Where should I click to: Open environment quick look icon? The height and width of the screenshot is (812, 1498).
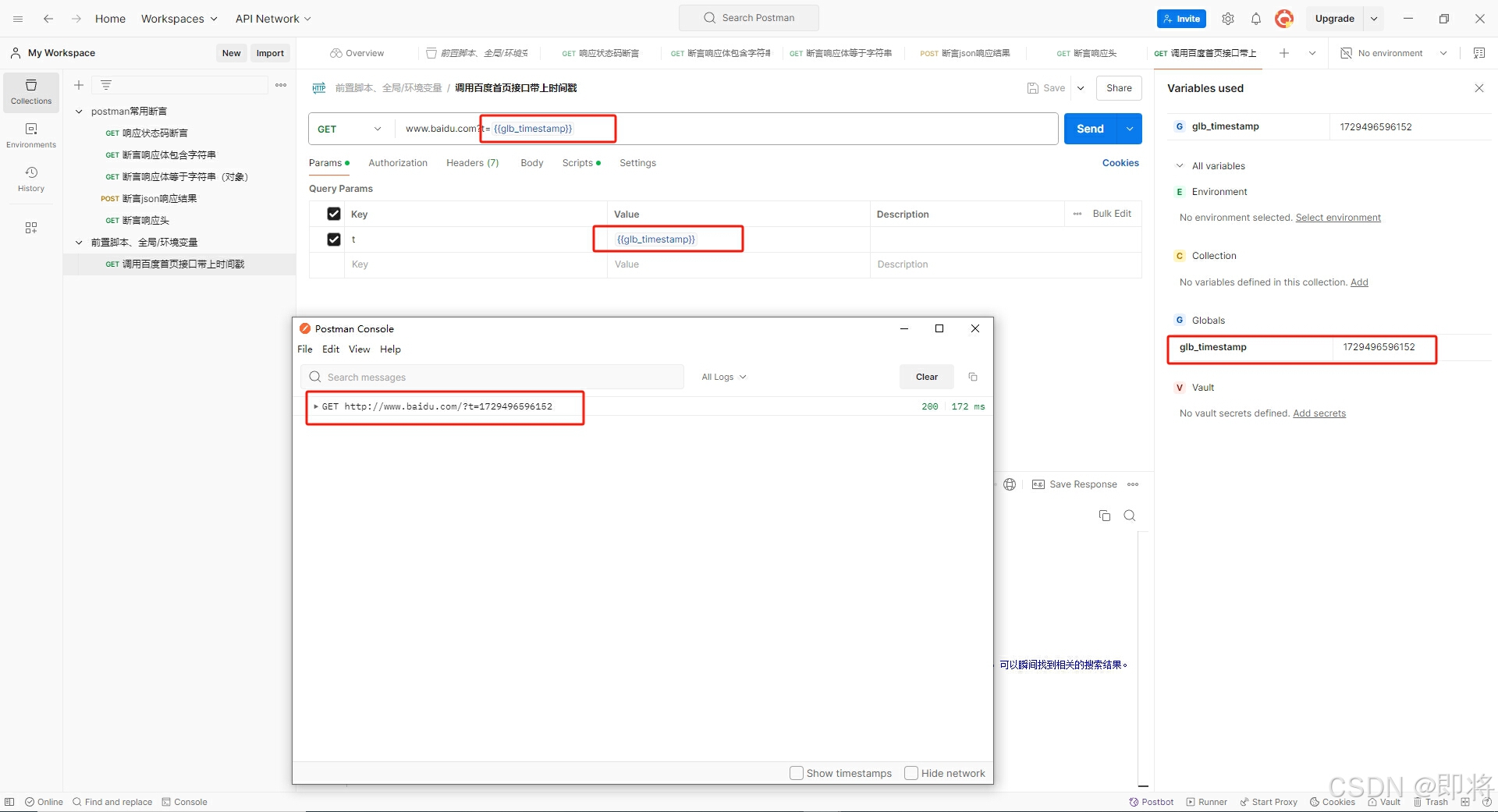tap(1479, 53)
